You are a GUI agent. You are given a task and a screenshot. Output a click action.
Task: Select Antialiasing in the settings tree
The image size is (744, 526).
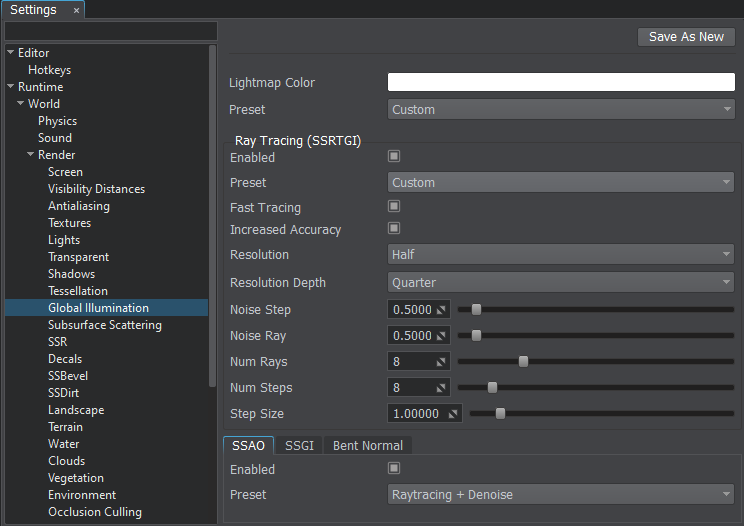tap(79, 206)
